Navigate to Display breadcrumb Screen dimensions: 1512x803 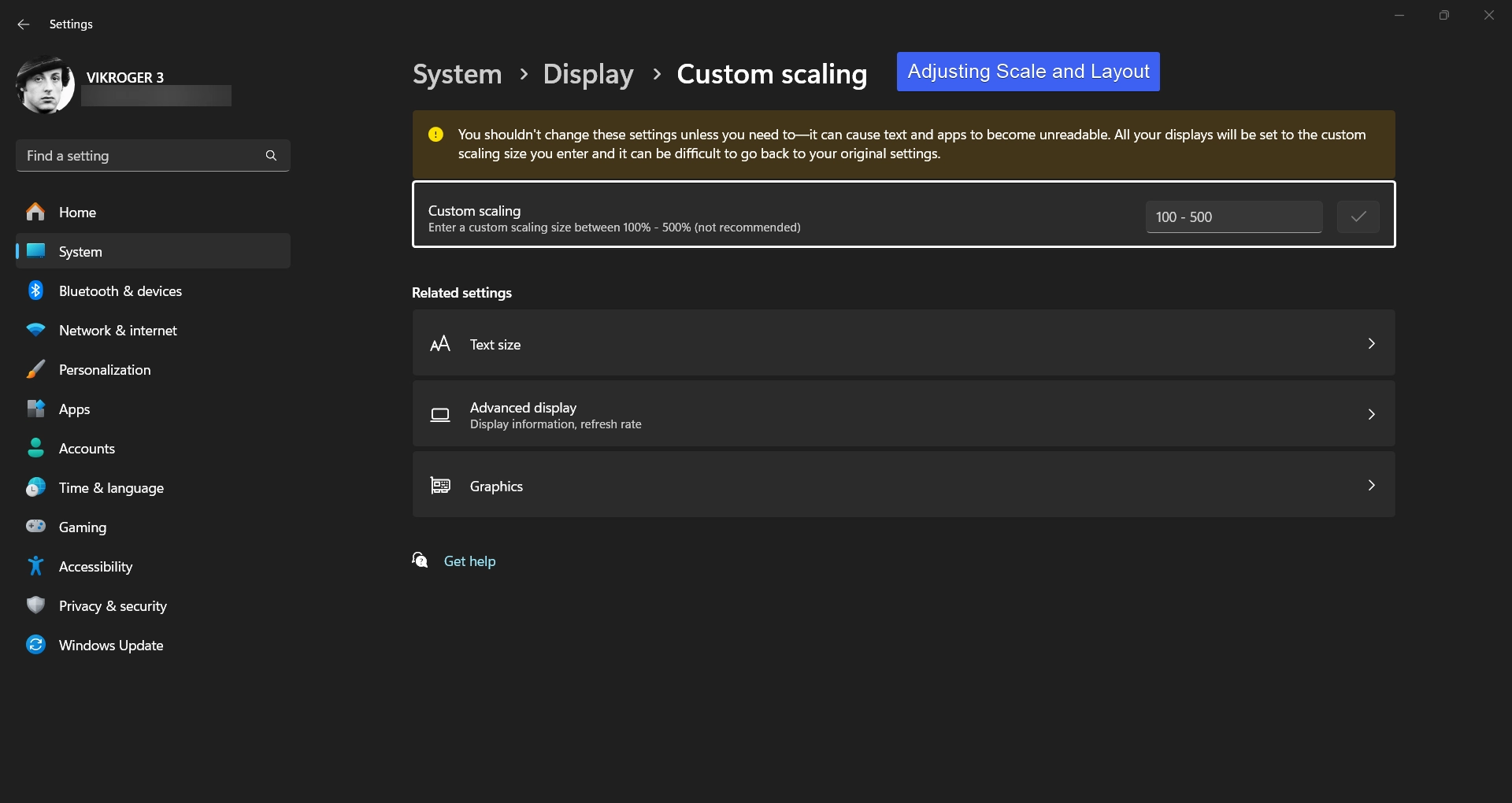(x=588, y=74)
